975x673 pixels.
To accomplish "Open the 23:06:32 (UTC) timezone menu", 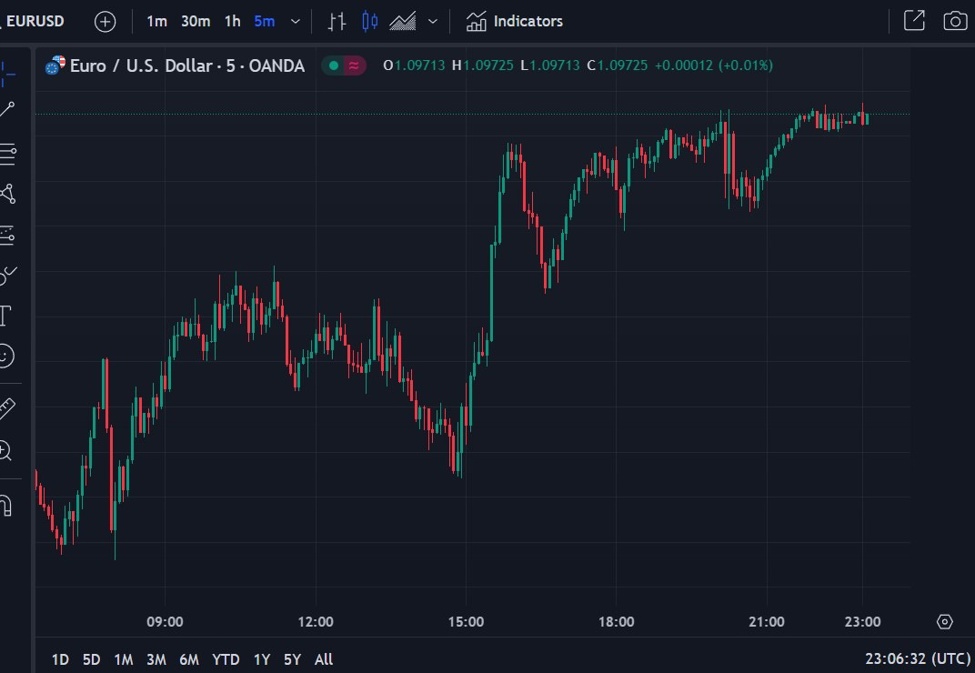I will point(918,659).
